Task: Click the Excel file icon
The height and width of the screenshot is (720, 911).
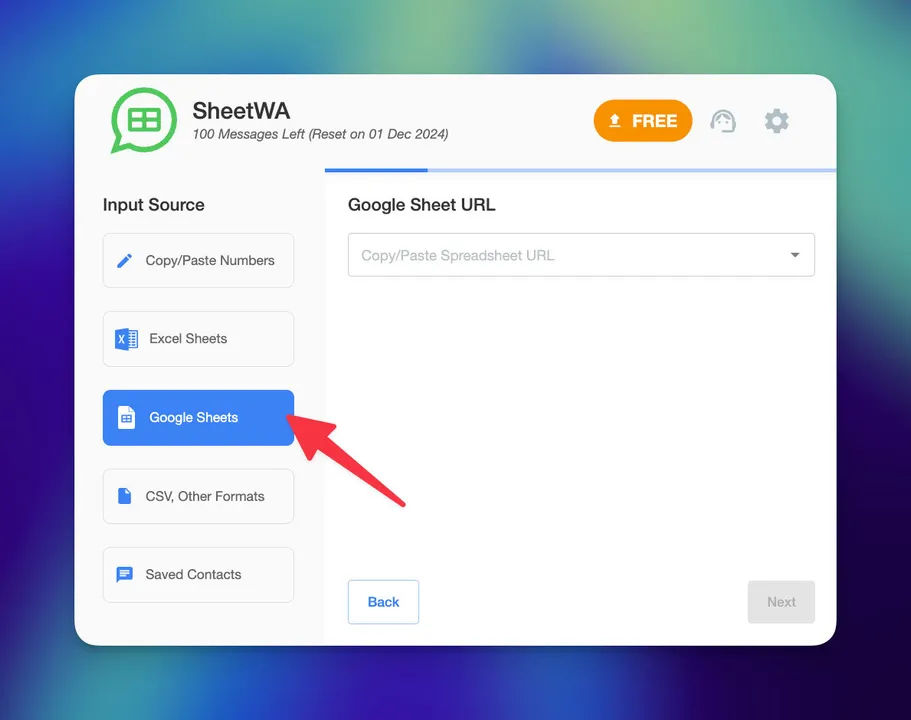Action: pos(126,339)
